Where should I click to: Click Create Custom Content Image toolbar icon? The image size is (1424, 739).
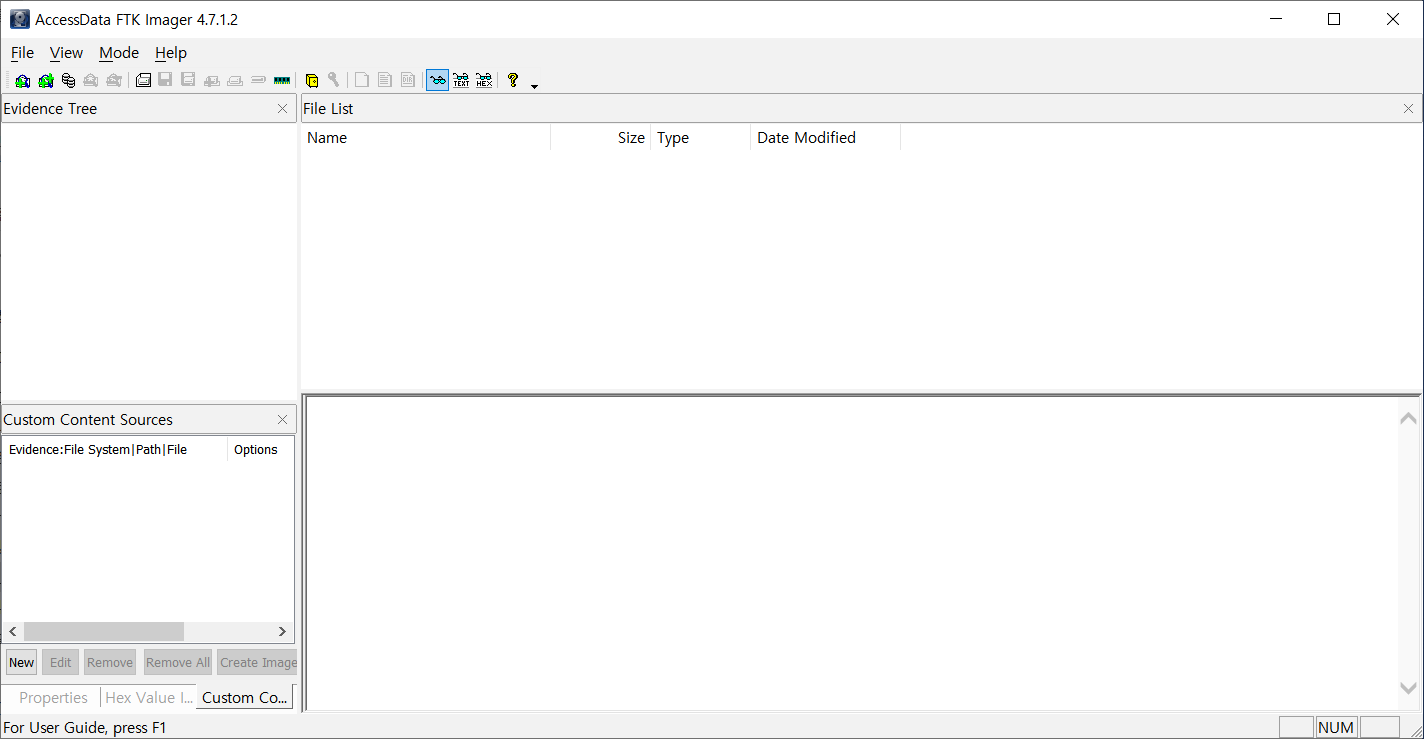(235, 81)
